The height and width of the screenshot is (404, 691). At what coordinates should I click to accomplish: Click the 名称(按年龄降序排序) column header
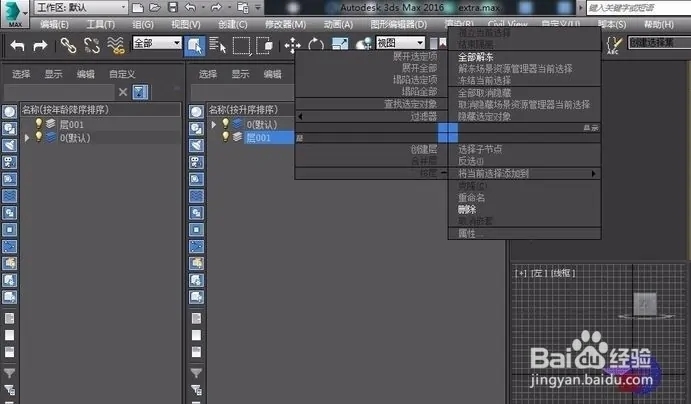pyautogui.click(x=100, y=109)
